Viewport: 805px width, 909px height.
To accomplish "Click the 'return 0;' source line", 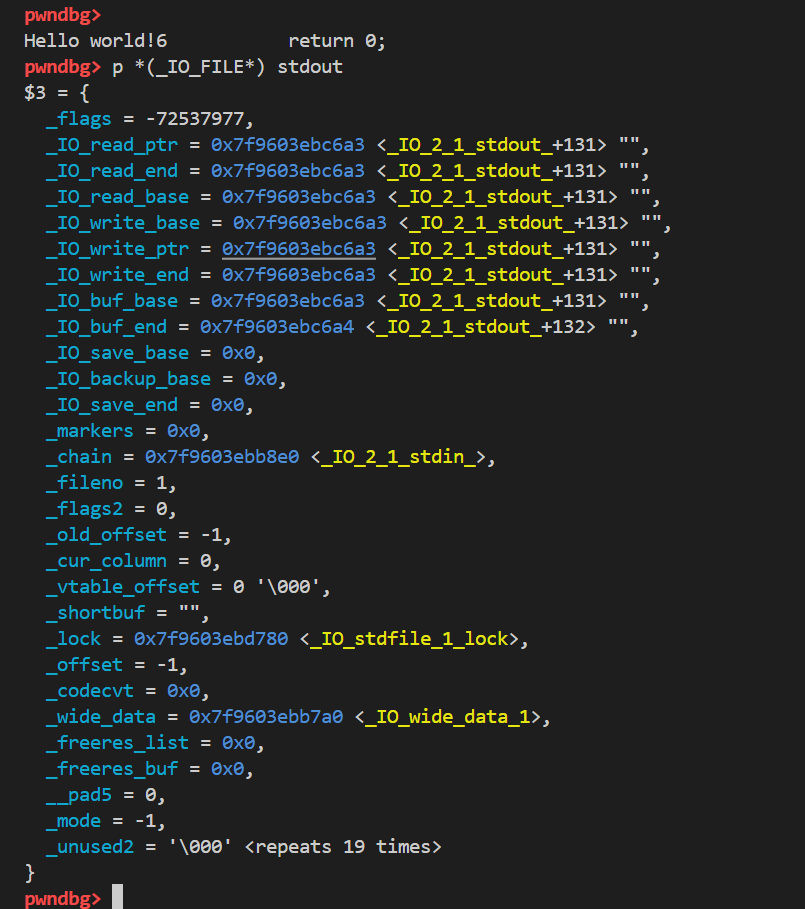I will (x=337, y=41).
